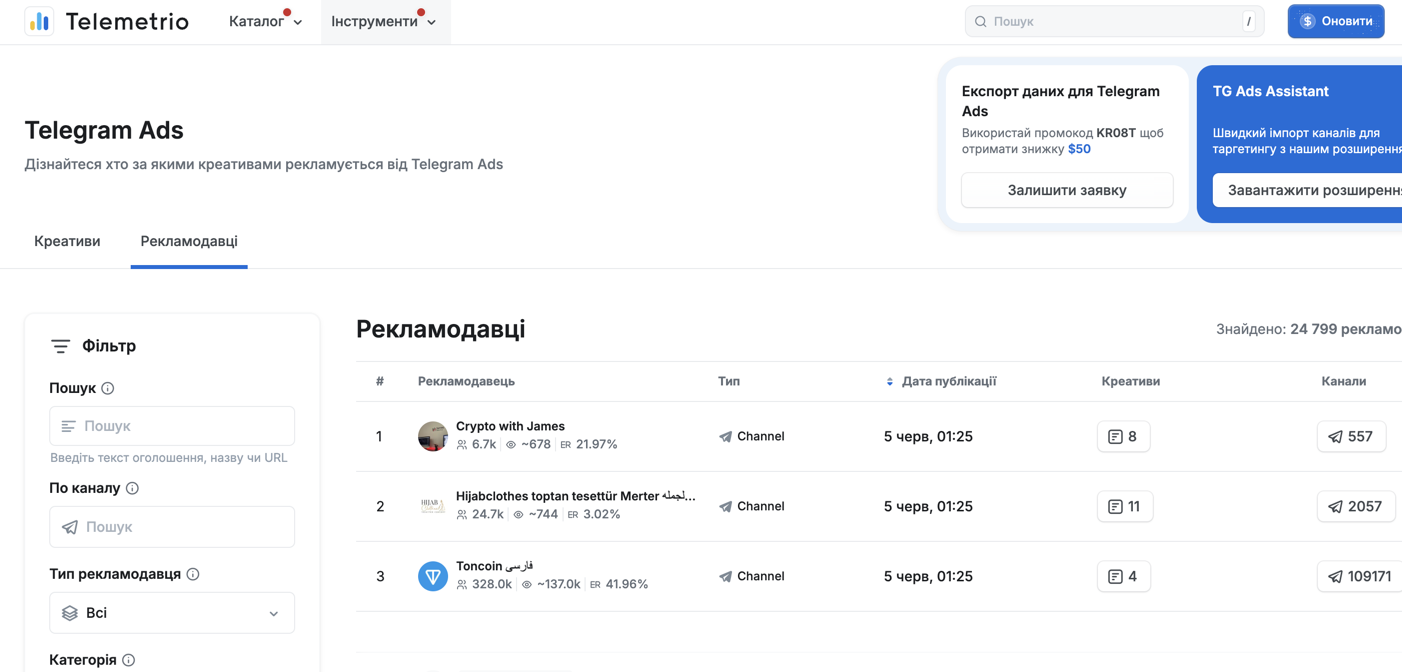Click inside the По каналу search field

171,526
